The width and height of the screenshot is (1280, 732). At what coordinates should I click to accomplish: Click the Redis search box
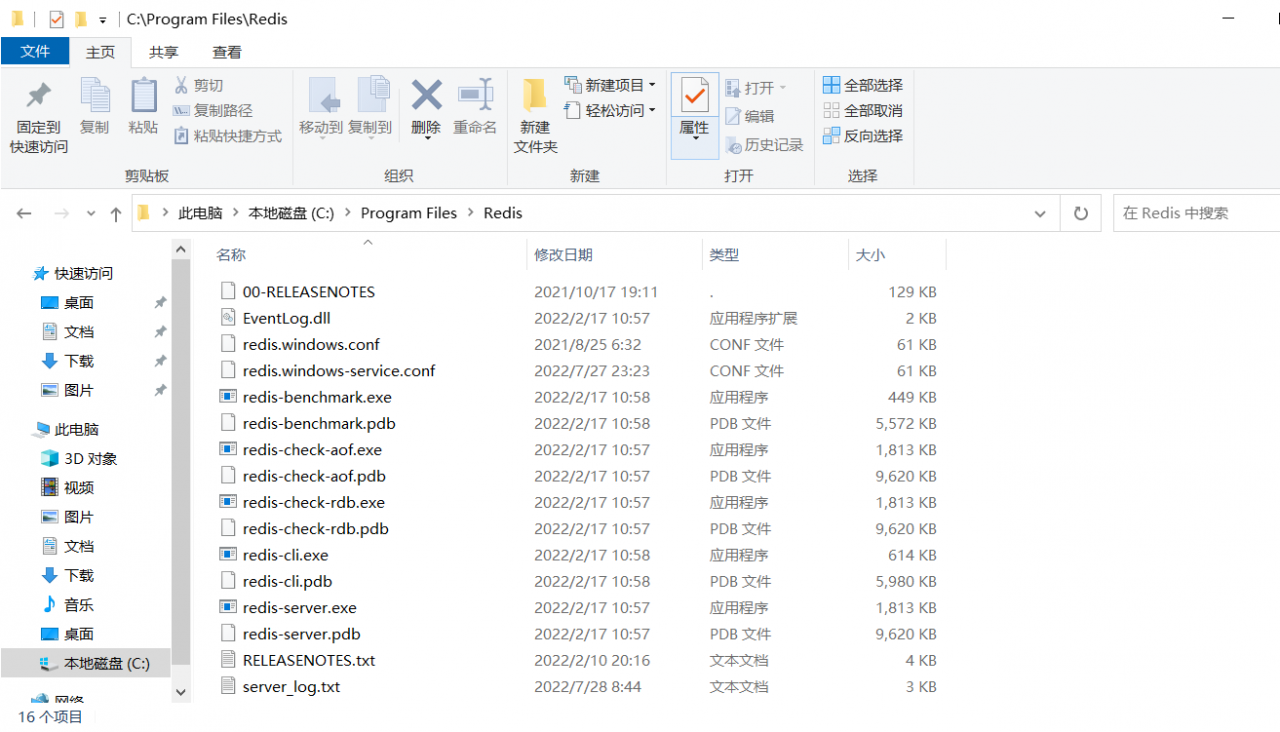click(1196, 213)
